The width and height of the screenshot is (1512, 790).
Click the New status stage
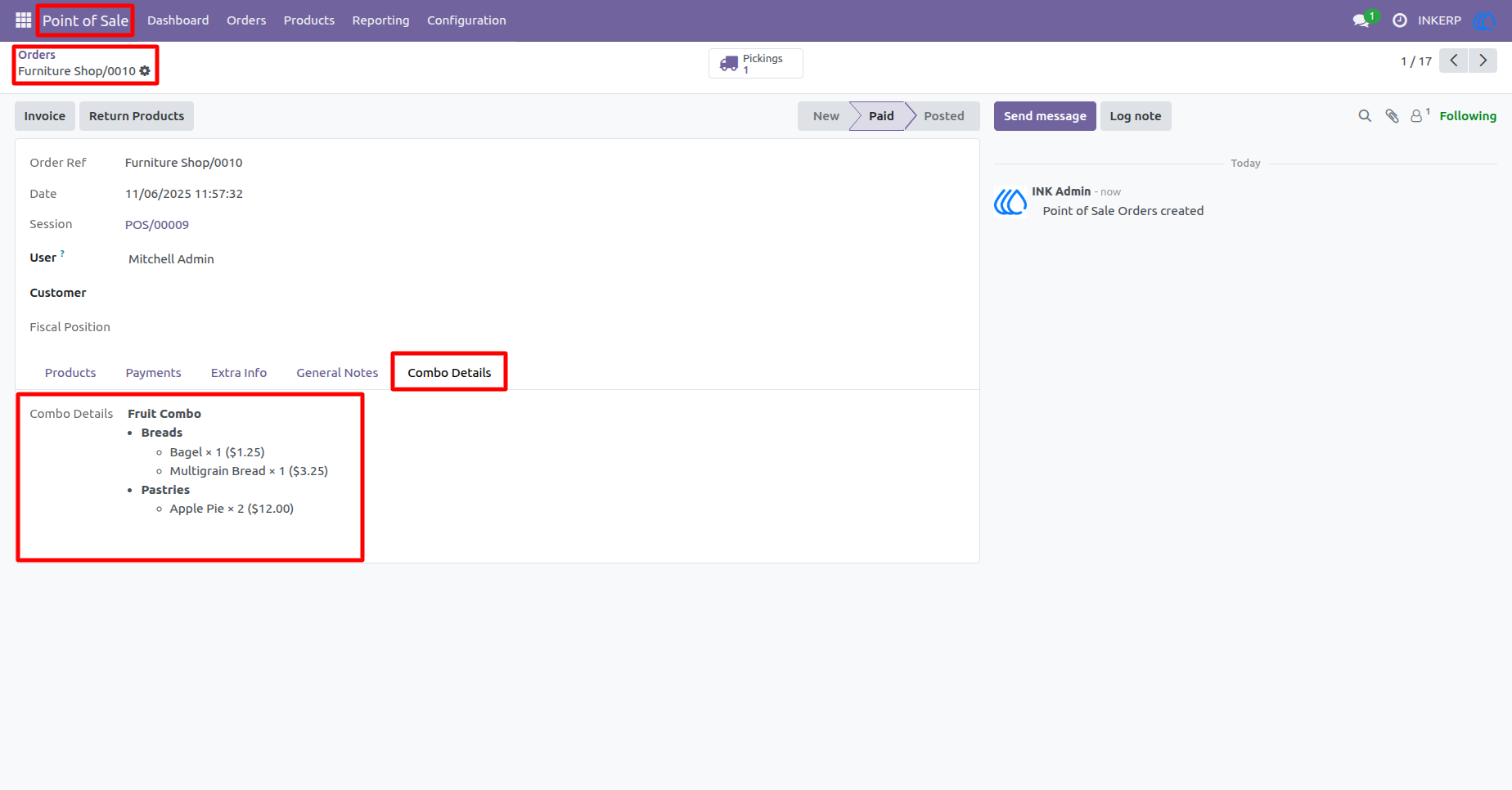826,116
